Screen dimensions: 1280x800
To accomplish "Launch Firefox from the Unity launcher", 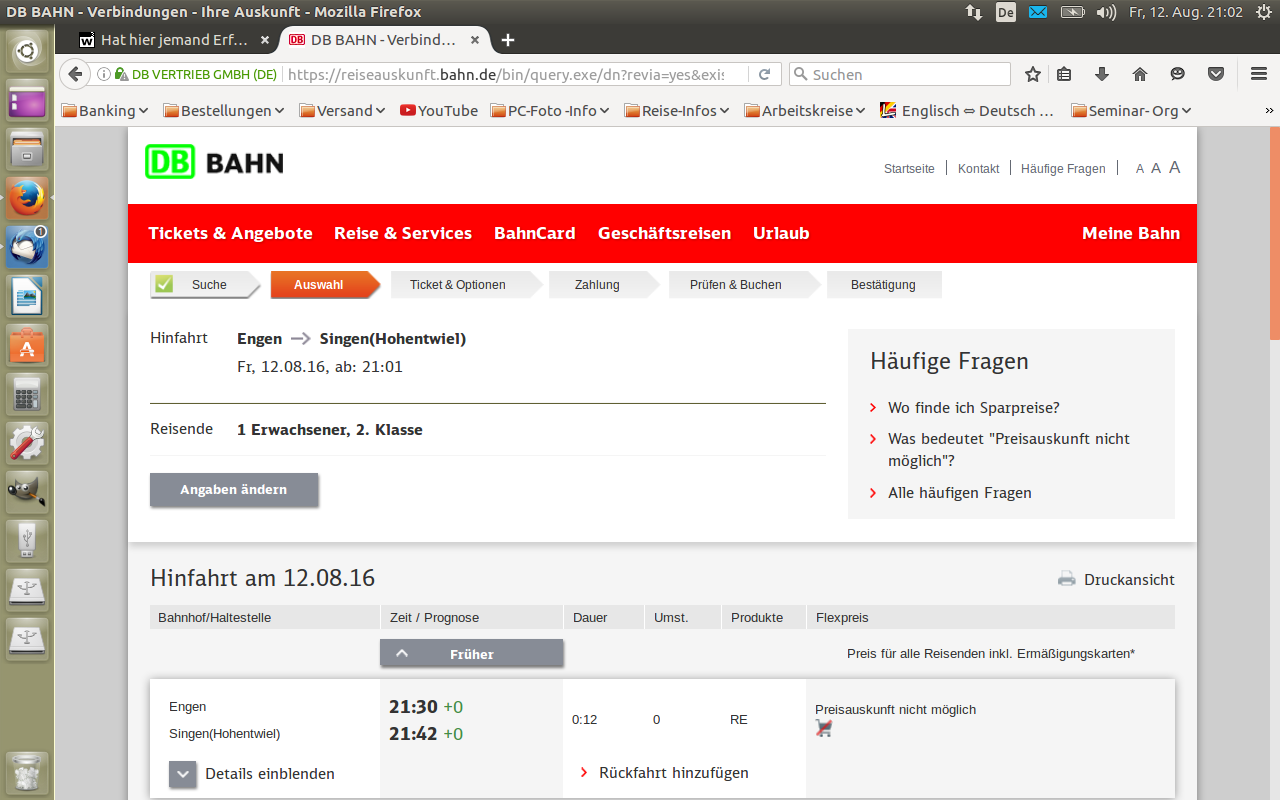I will [x=27, y=198].
